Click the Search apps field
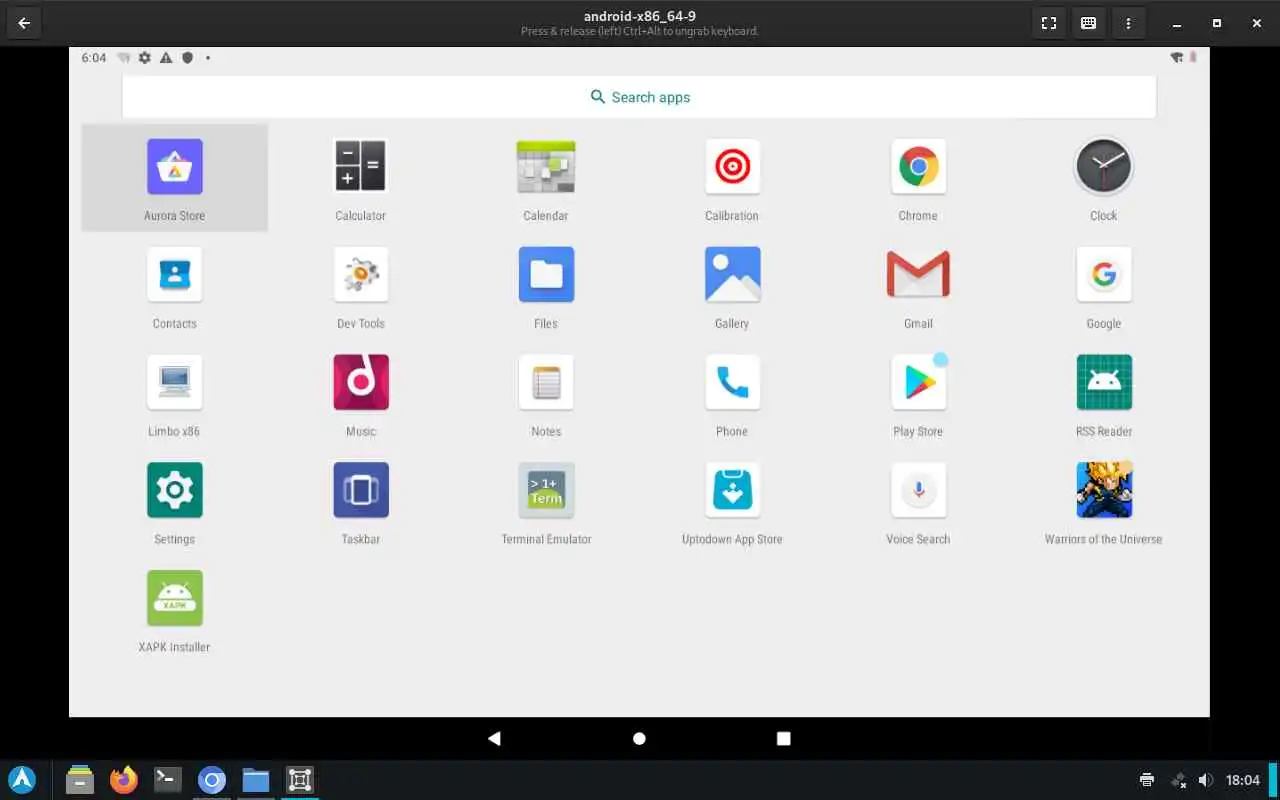This screenshot has width=1280, height=800. click(x=639, y=97)
